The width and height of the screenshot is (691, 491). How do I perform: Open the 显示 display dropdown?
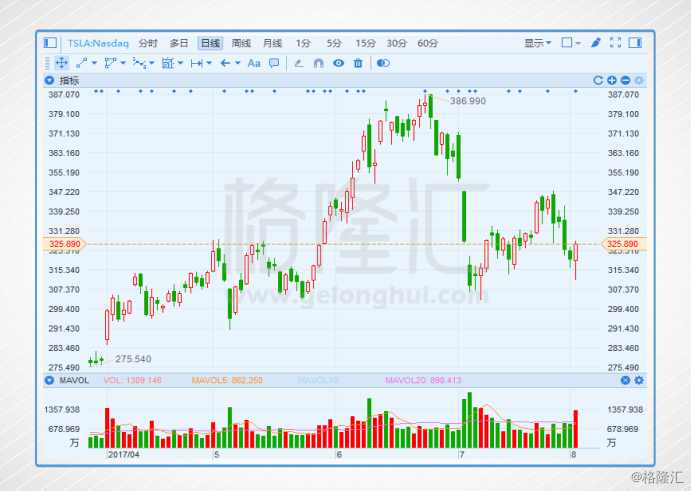click(538, 43)
